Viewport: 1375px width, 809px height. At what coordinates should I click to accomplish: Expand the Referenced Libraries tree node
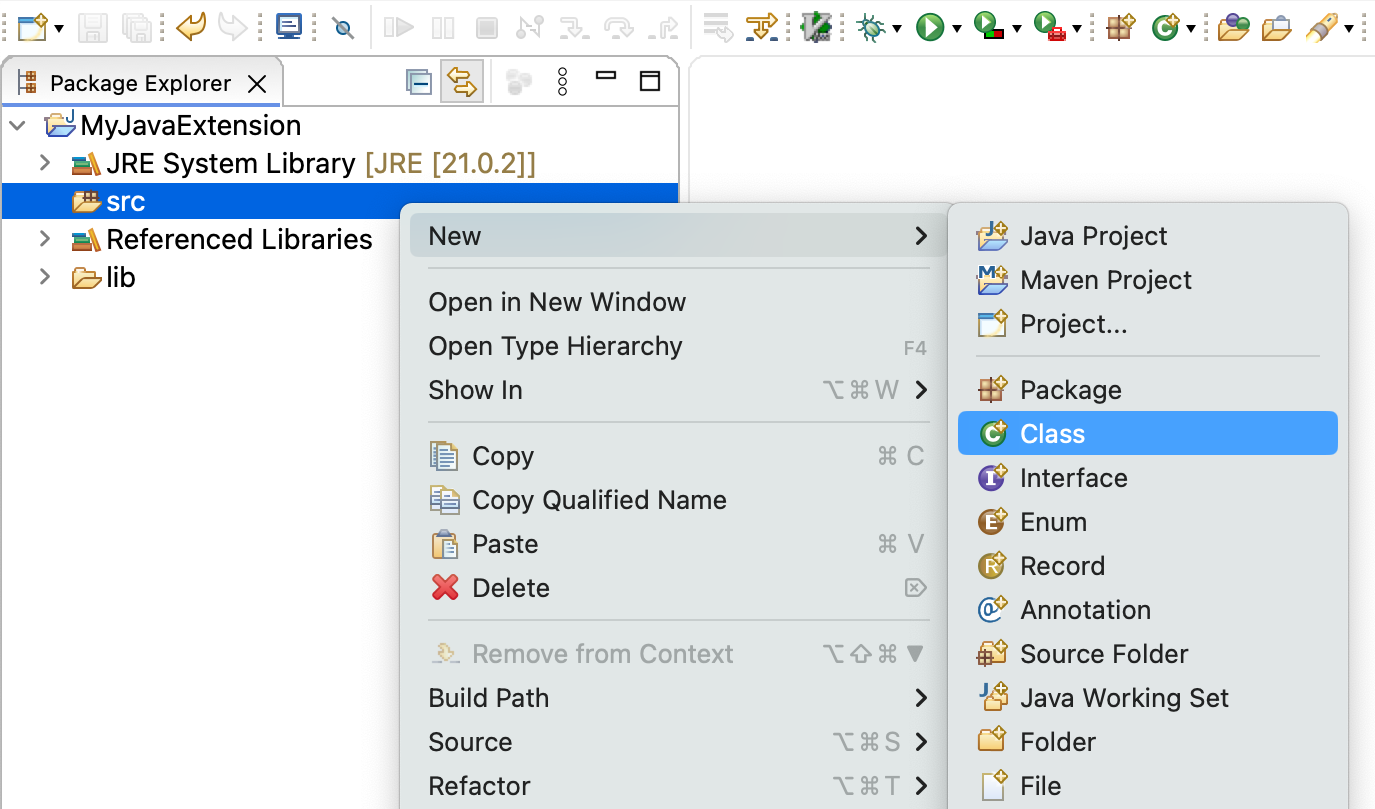point(44,239)
